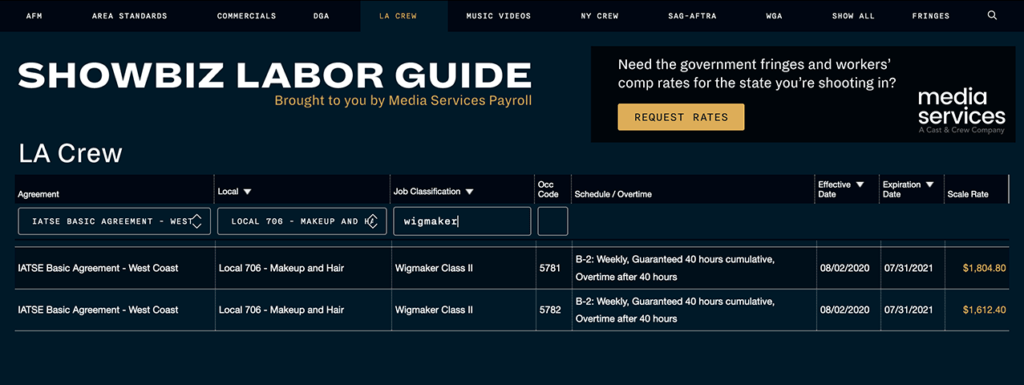Click the $1,612.40 scale rate

(984, 310)
